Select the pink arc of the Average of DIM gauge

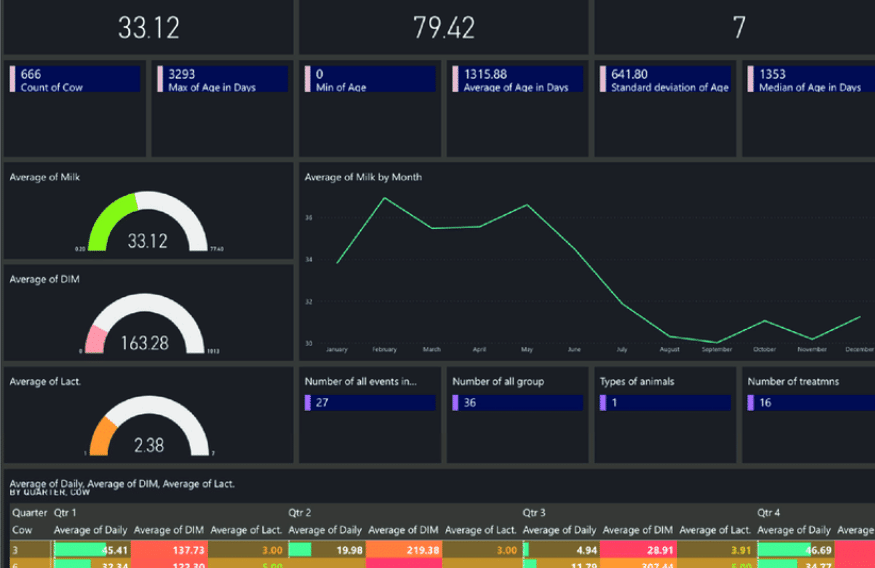[96, 340]
